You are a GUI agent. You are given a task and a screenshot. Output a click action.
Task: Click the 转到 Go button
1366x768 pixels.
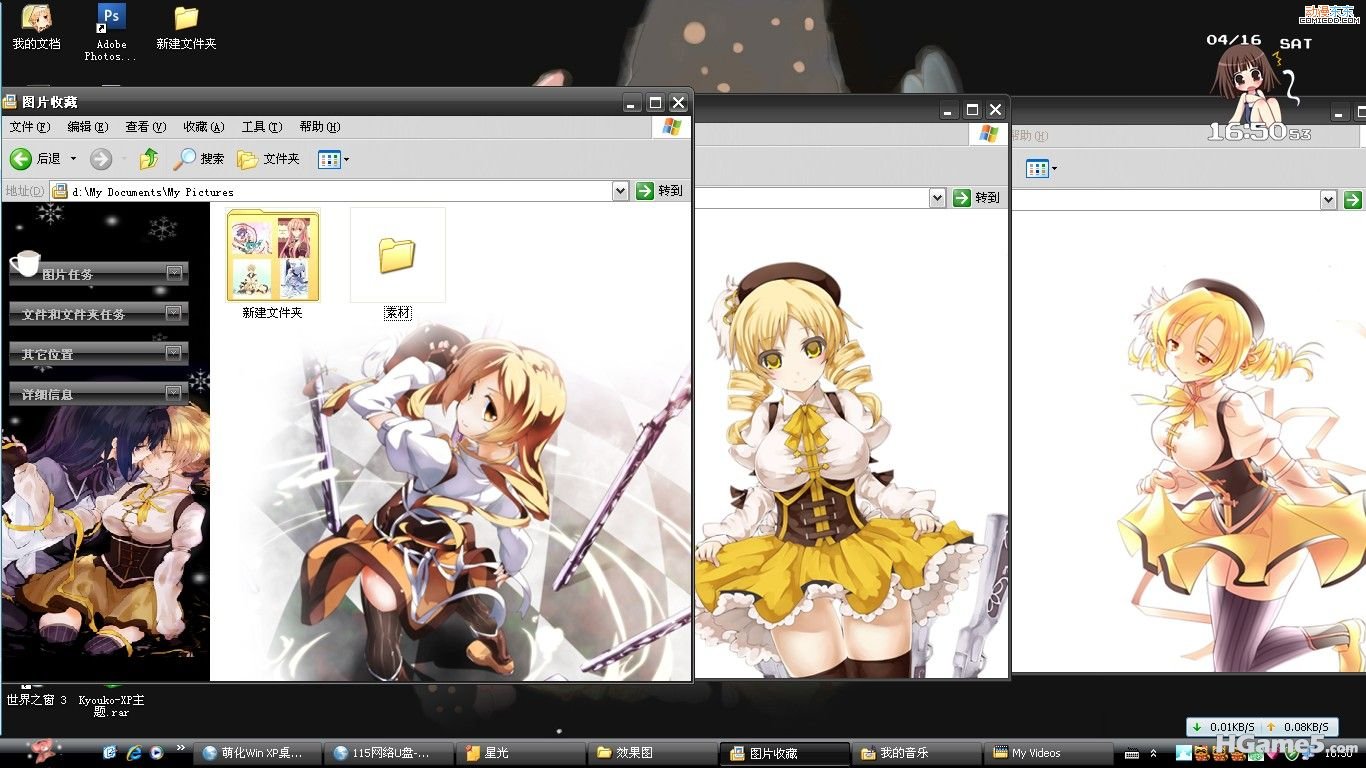pos(660,191)
